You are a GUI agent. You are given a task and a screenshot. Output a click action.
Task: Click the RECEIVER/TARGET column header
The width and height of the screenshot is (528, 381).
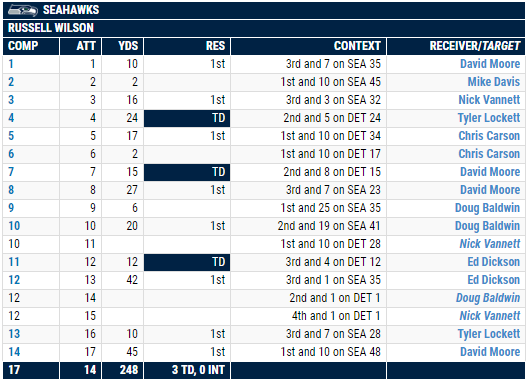click(x=456, y=46)
